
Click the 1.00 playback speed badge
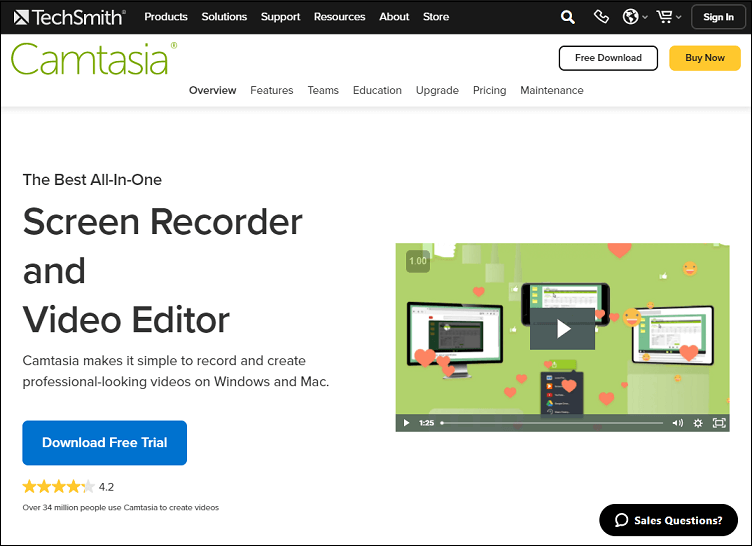pos(418,261)
